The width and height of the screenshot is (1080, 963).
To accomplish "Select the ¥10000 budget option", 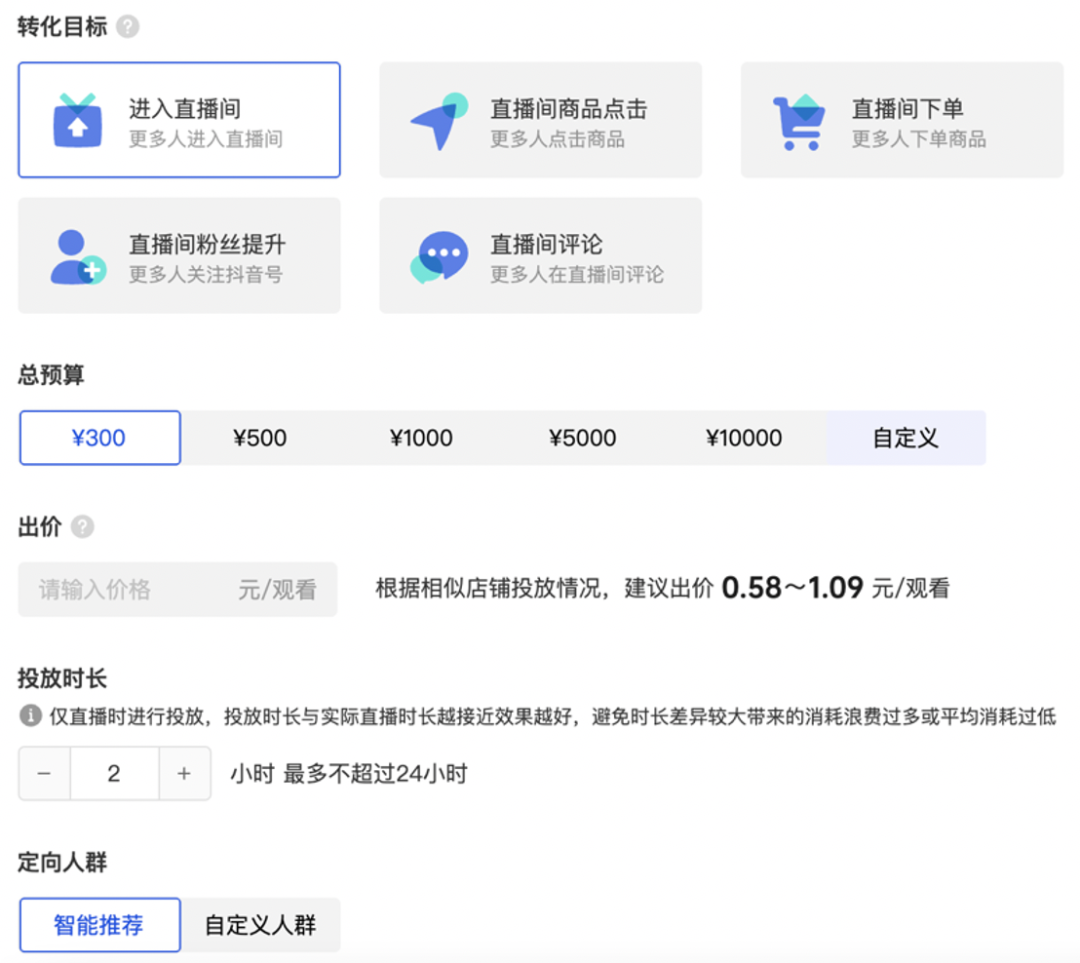I will [744, 438].
